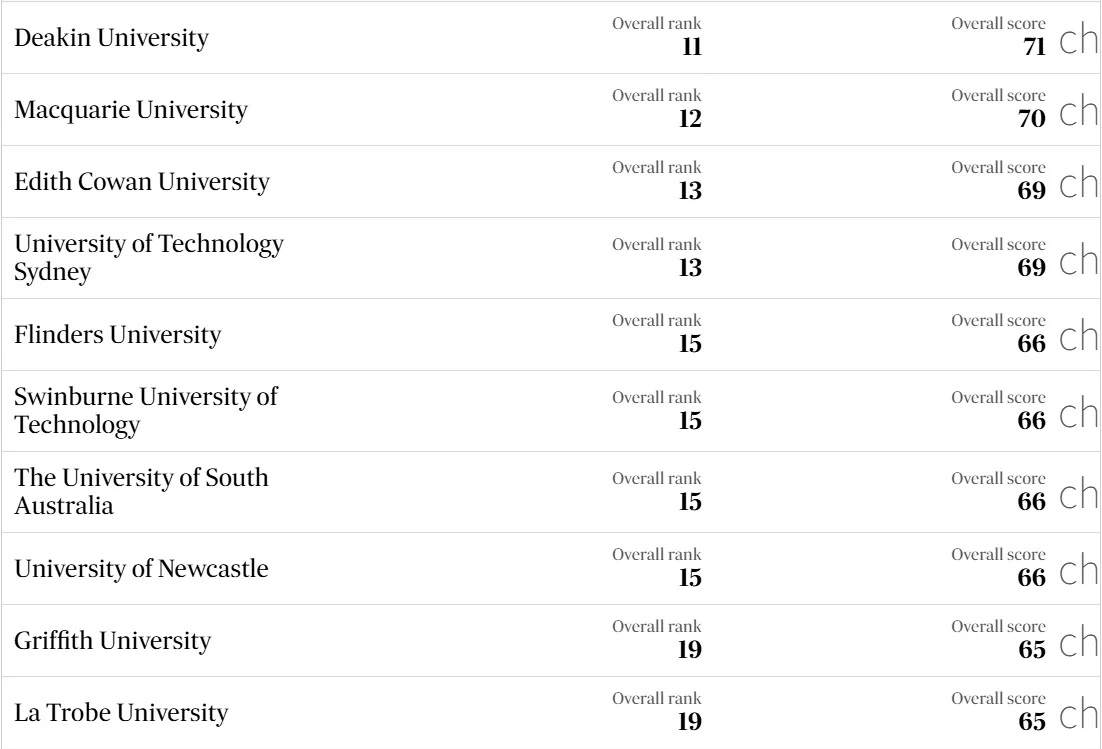Click La Trobe University's overall score 65
1102x749 pixels.
tap(1033, 718)
